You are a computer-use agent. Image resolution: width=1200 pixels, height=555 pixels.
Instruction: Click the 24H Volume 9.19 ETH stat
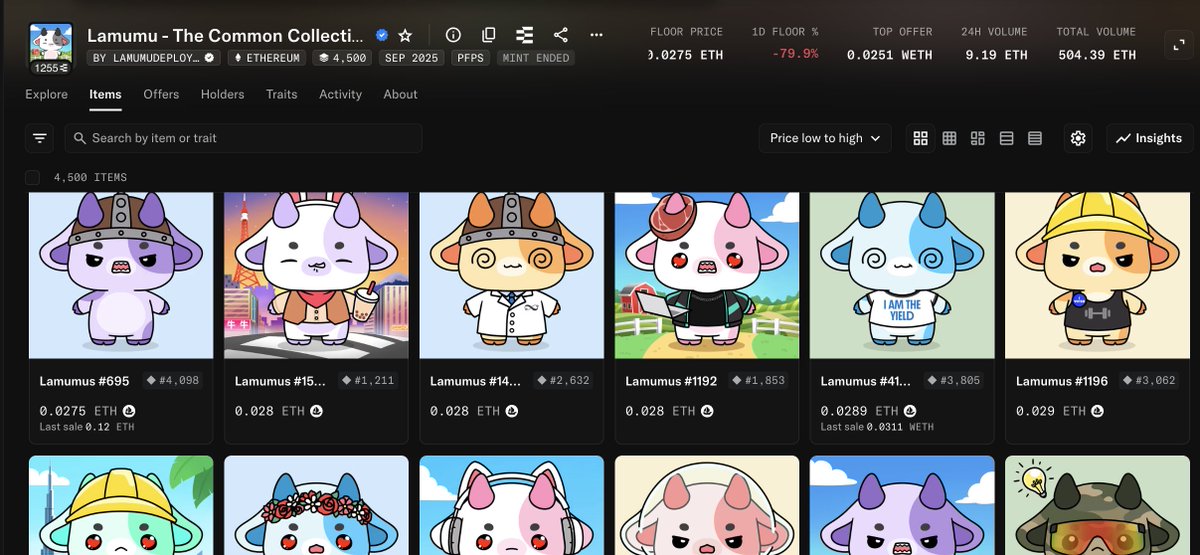tap(994, 44)
